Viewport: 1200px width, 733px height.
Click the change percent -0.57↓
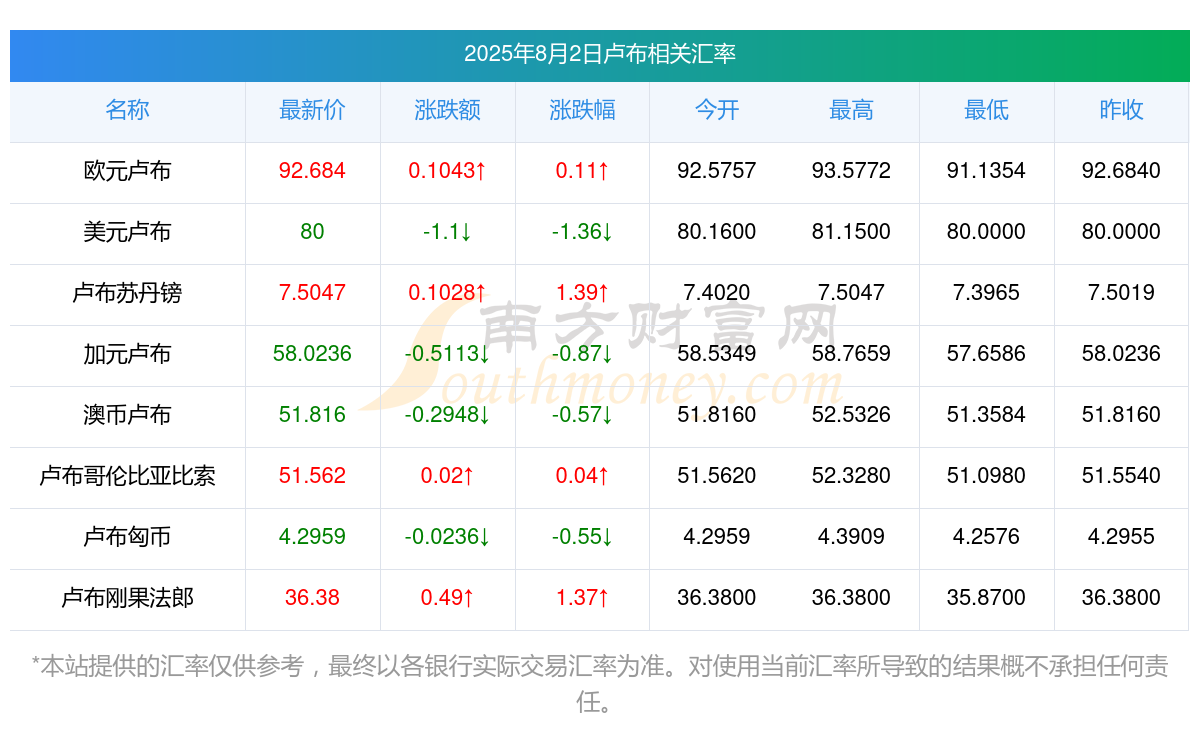coord(582,415)
